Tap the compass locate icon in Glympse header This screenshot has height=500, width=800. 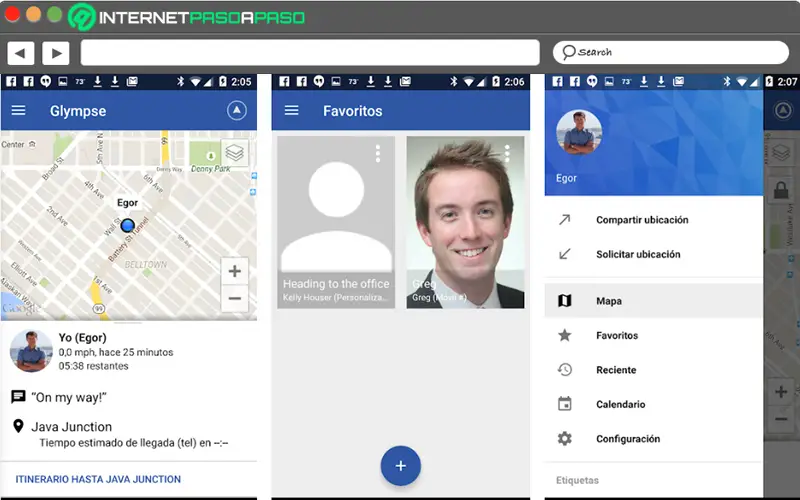[x=237, y=110]
